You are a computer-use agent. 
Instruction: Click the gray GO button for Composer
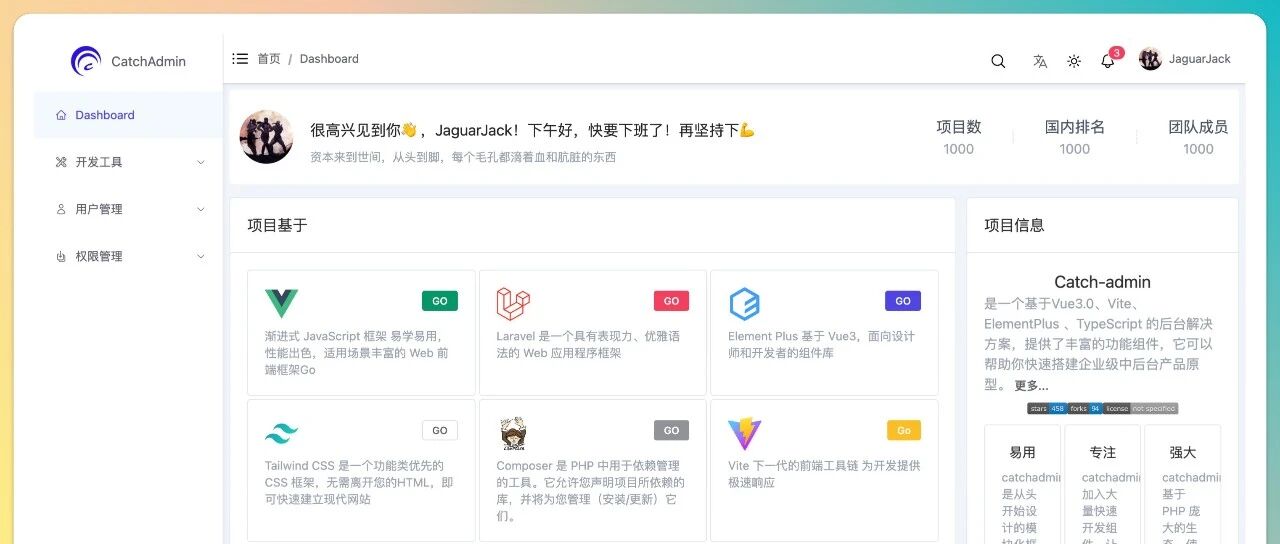(671, 430)
